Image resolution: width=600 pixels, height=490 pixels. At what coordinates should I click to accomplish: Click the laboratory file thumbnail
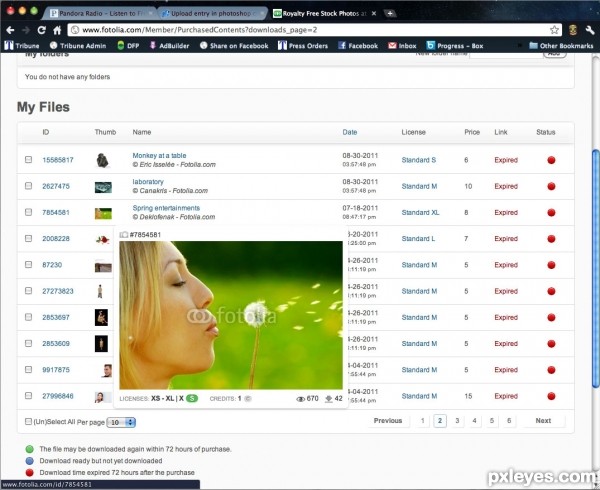coord(103,187)
